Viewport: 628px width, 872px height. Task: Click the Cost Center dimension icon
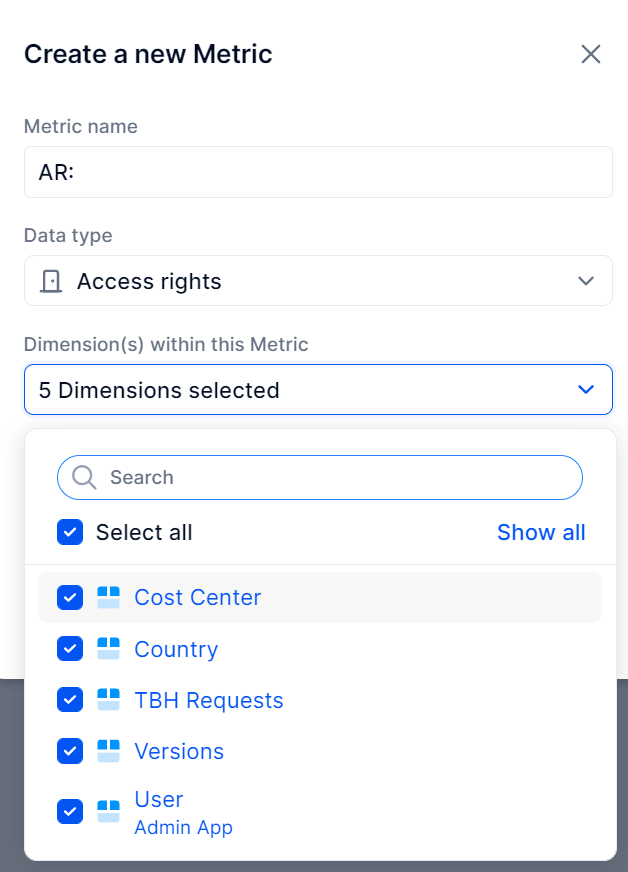tap(108, 597)
